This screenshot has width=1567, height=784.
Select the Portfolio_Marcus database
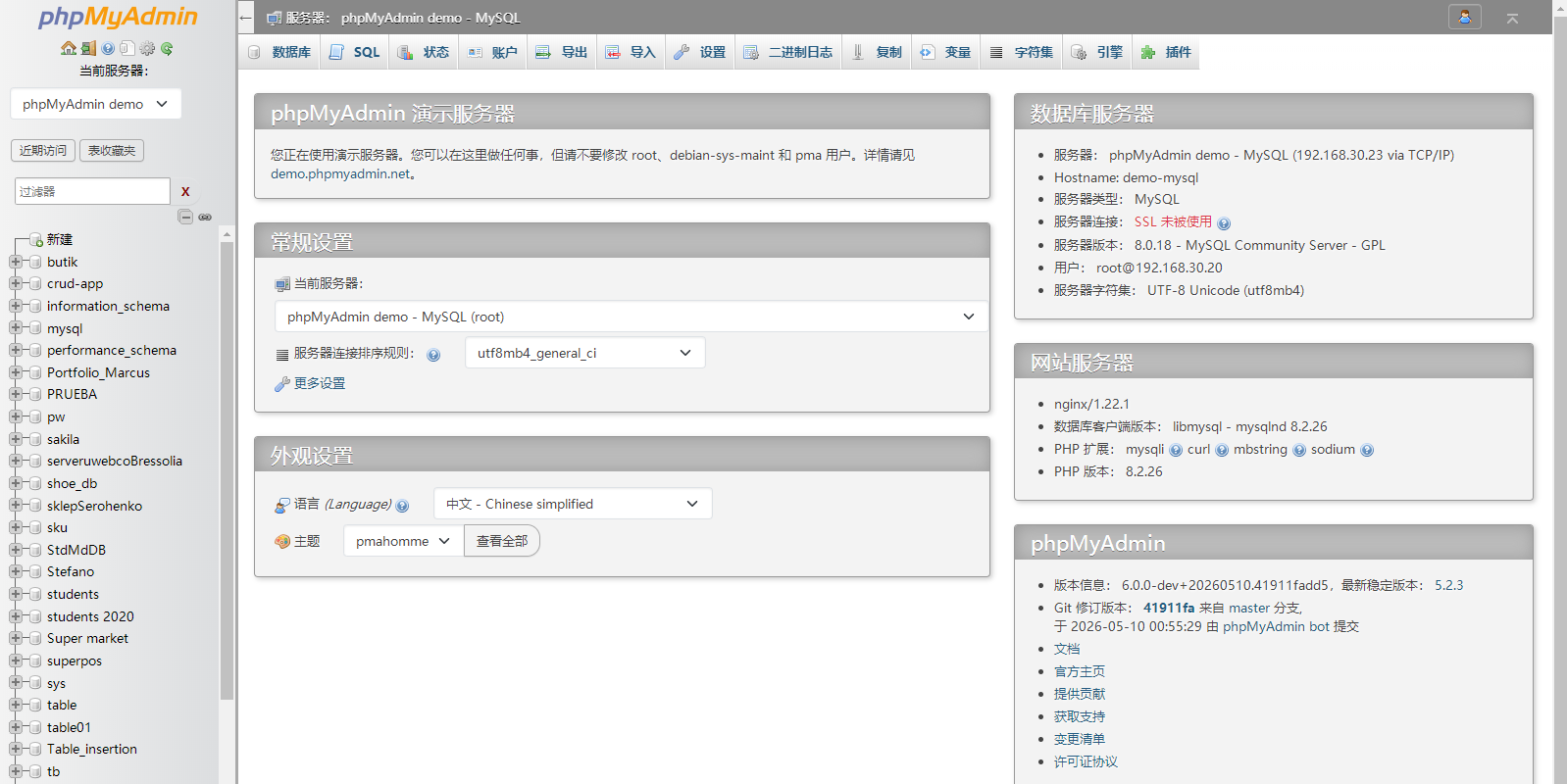click(98, 372)
